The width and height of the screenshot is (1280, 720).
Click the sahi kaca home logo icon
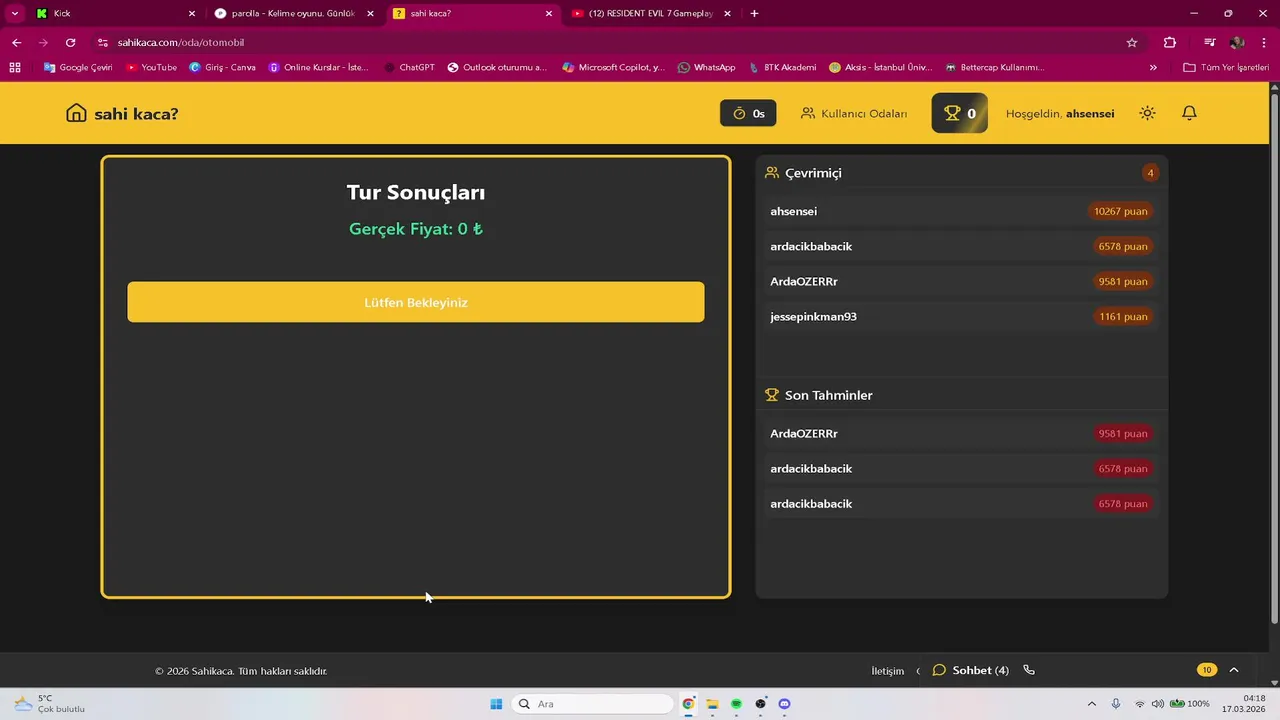pyautogui.click(x=76, y=113)
